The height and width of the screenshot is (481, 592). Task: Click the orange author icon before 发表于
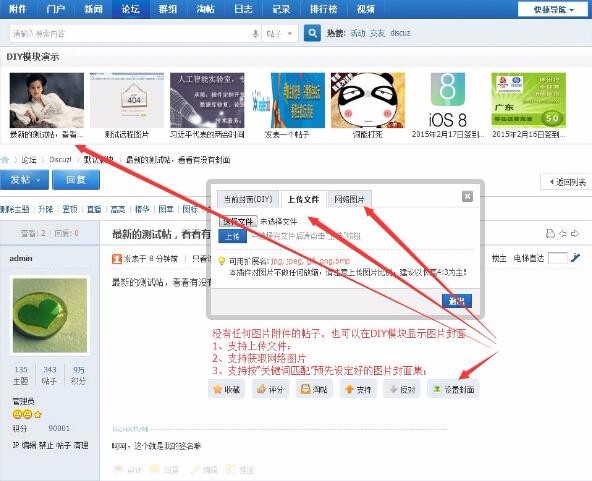(117, 259)
